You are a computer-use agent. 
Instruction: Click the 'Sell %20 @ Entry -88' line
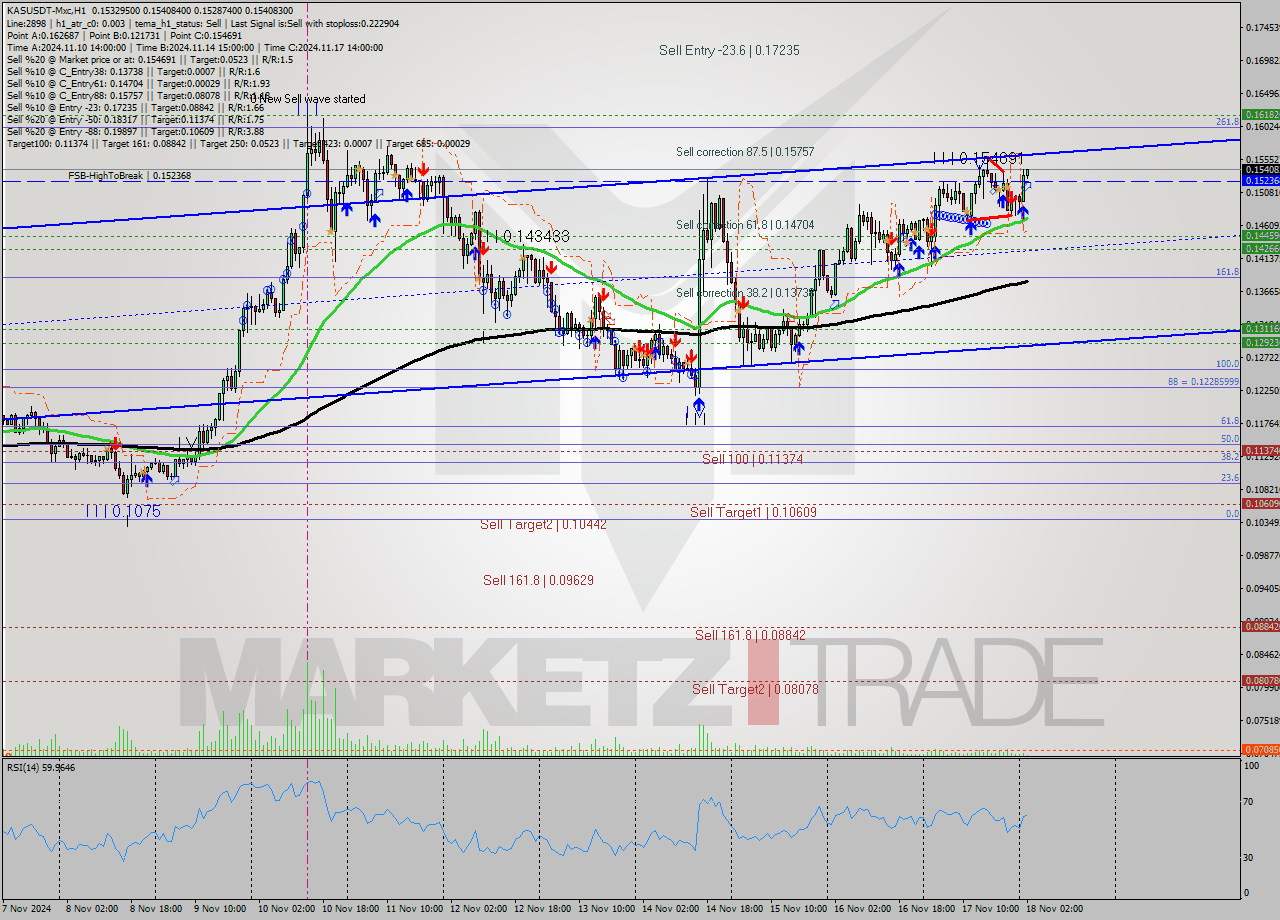click(x=135, y=131)
